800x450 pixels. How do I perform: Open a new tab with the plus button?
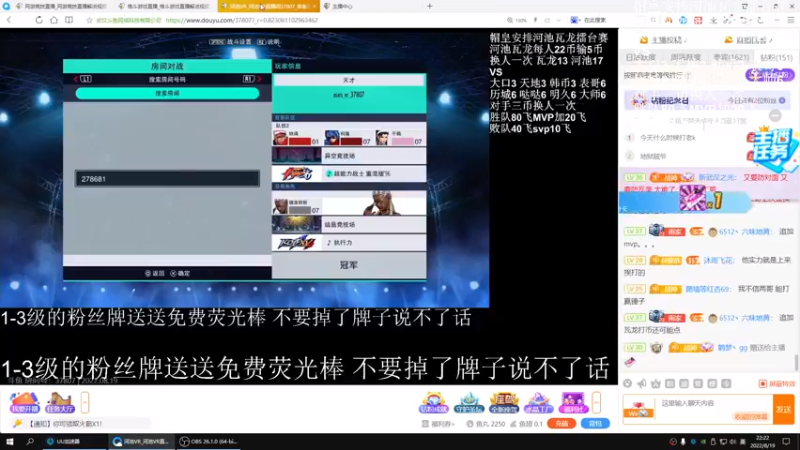click(430, 6)
